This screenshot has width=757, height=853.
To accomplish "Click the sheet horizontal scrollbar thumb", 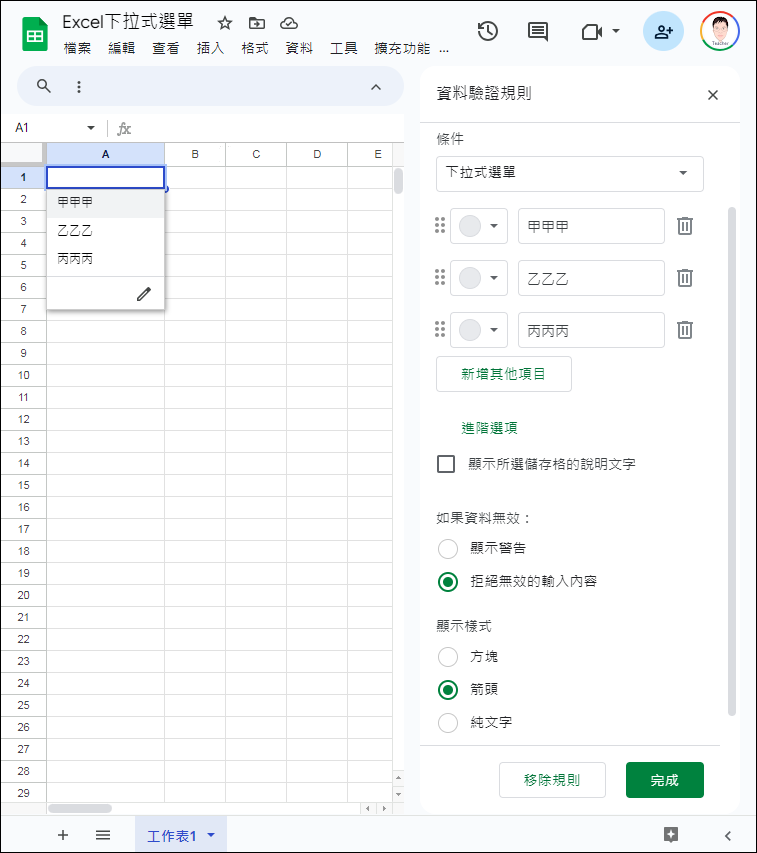I will pyautogui.click(x=80, y=808).
